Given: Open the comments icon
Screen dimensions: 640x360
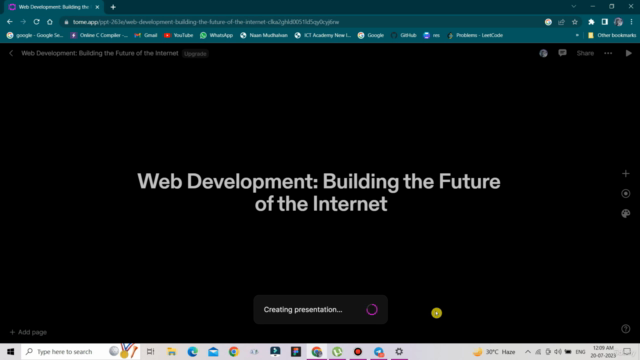Looking at the screenshot, I should click(562, 53).
